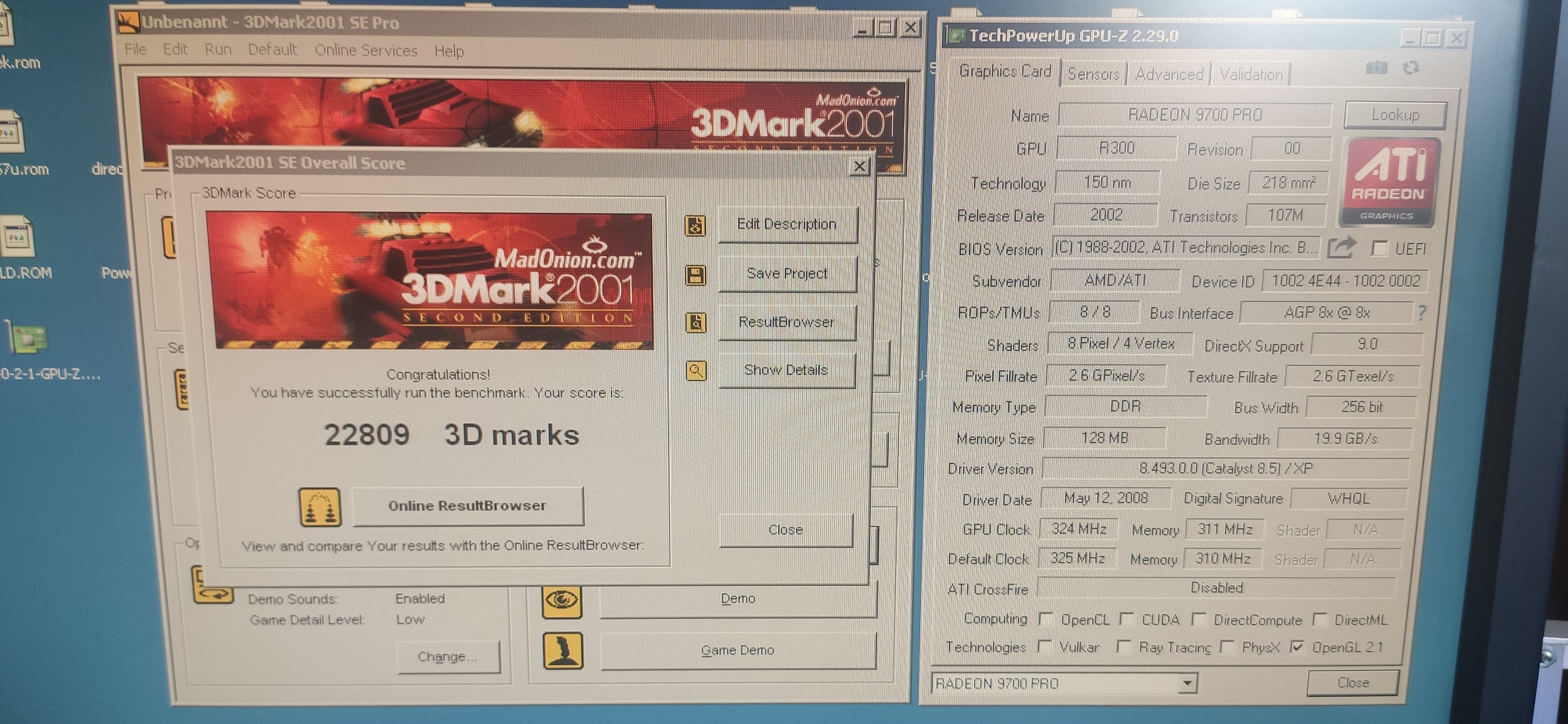Image resolution: width=1568 pixels, height=724 pixels.
Task: Click the 3DMark2001 title bar app icon
Action: point(129,22)
